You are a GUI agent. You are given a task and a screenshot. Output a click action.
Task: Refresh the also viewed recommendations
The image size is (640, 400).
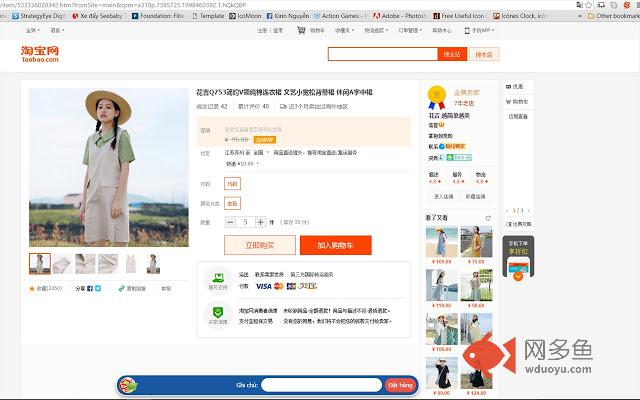pos(488,218)
